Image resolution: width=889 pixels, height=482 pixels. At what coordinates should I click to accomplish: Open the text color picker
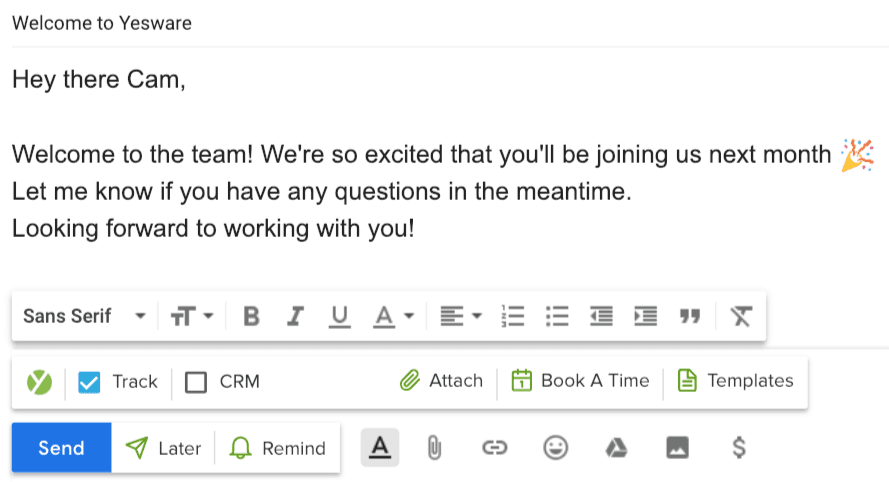click(x=394, y=317)
